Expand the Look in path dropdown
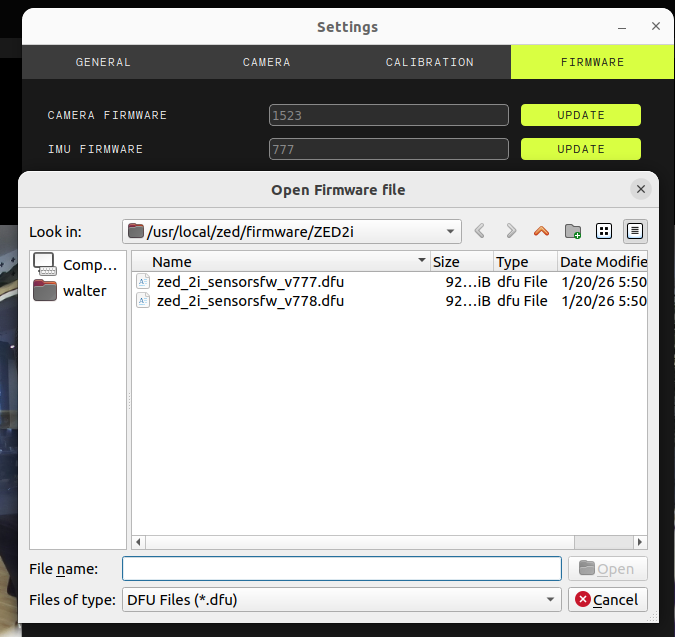The width and height of the screenshot is (675, 637). point(451,232)
